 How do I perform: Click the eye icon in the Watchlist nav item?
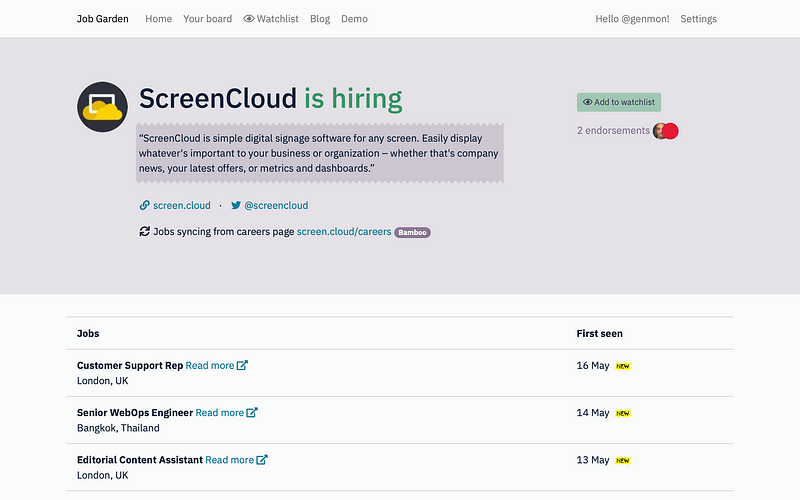tap(248, 19)
